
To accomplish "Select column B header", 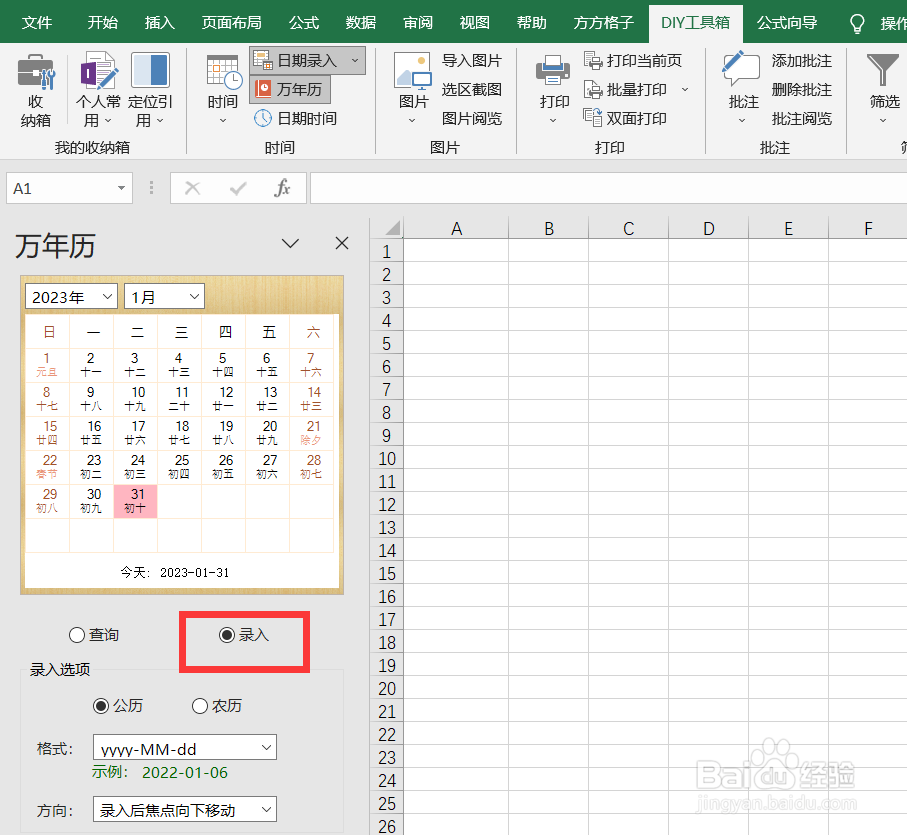I will (x=548, y=228).
